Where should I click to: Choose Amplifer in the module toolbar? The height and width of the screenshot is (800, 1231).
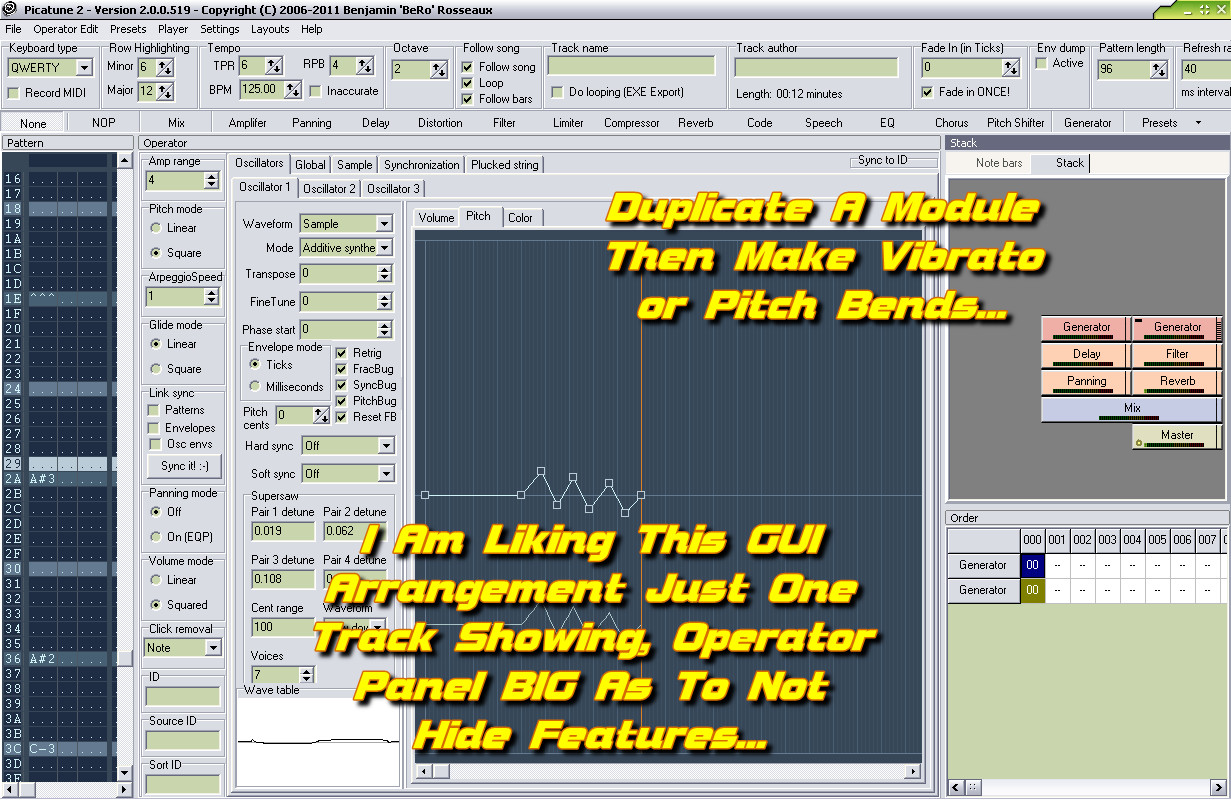[248, 123]
